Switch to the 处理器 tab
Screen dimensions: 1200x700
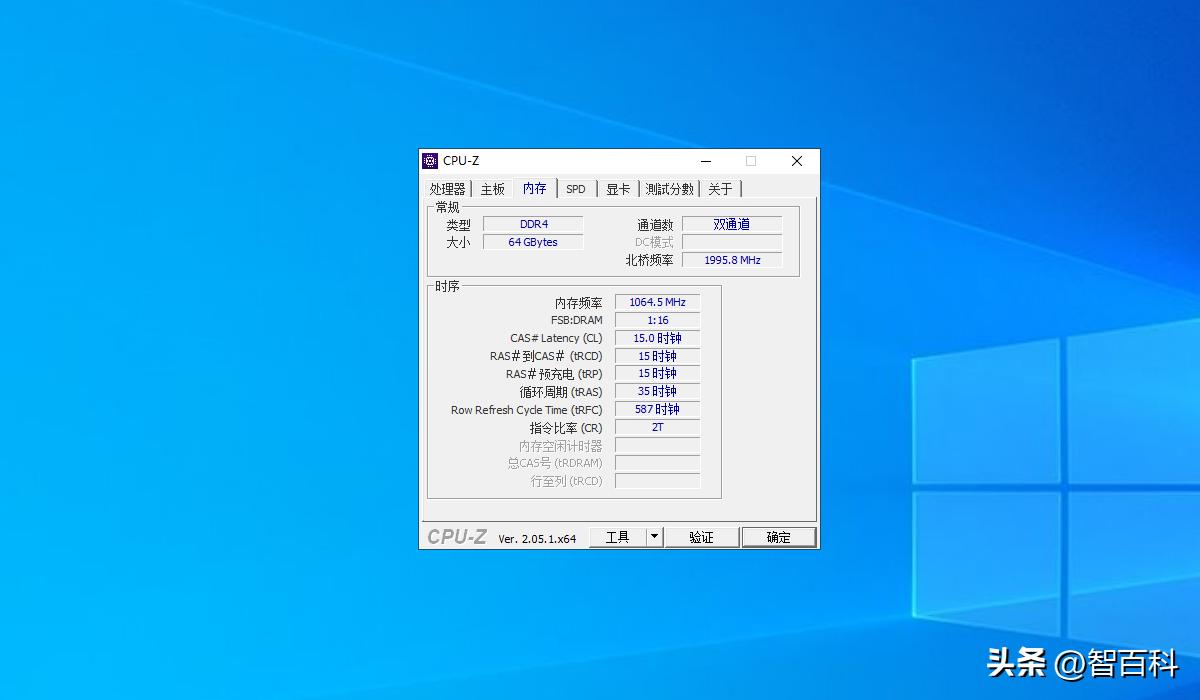point(449,188)
